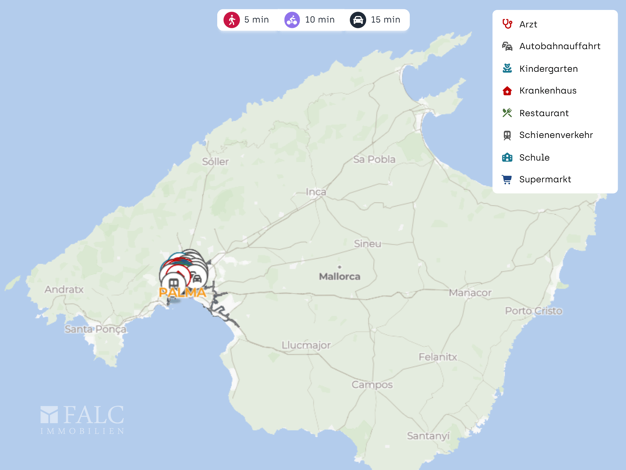Open the train marker on map above Palma
The width and height of the screenshot is (626, 470).
(174, 283)
